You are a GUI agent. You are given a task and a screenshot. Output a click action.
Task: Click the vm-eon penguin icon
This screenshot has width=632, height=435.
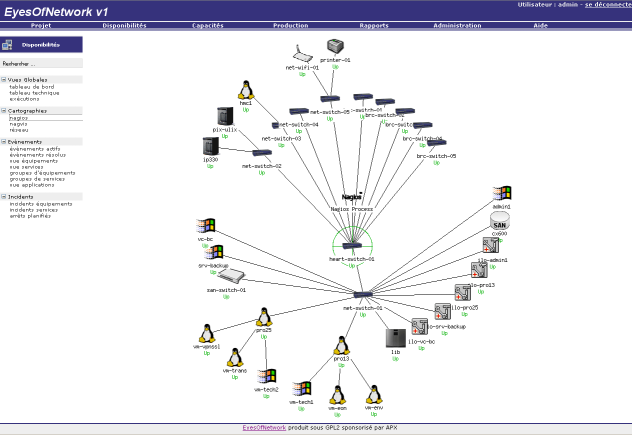(337, 395)
